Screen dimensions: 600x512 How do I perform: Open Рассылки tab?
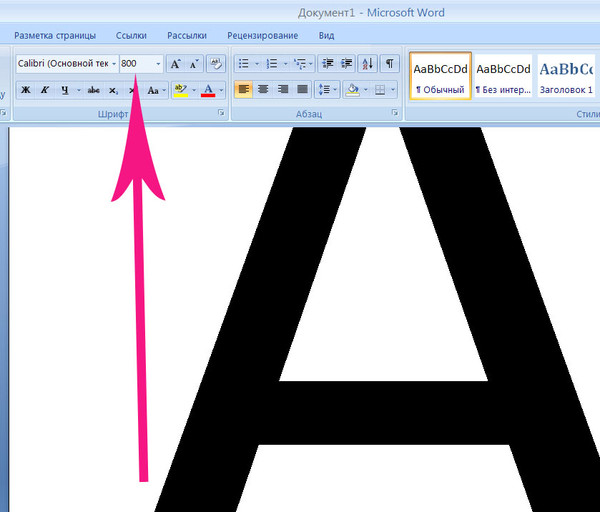187,36
